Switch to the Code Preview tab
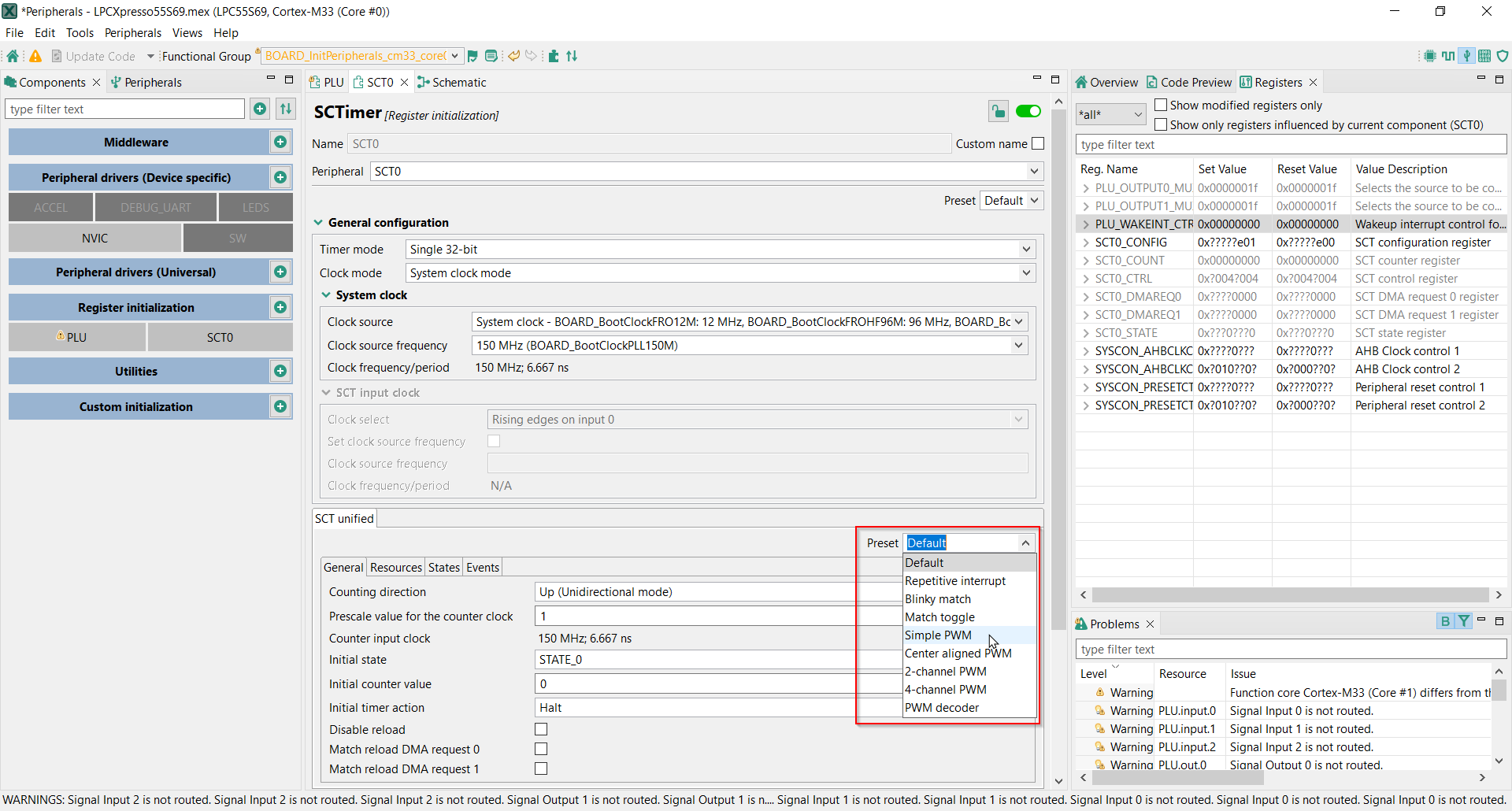The image size is (1512, 811). point(1188,83)
